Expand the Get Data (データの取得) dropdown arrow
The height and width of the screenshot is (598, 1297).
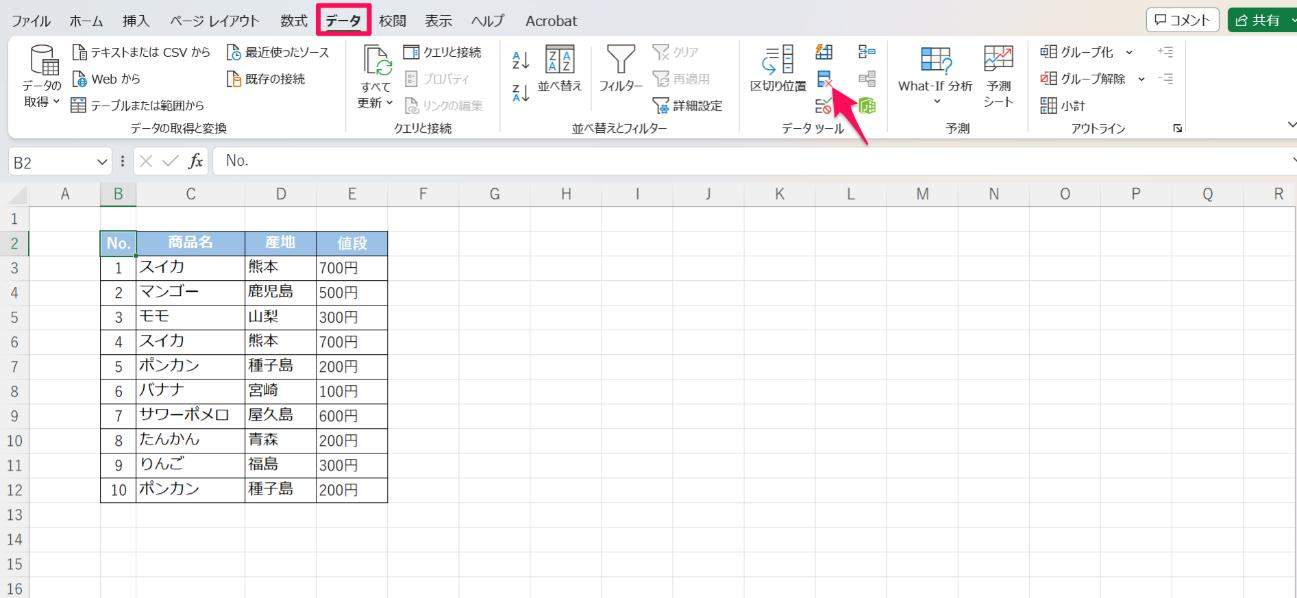pyautogui.click(x=56, y=102)
